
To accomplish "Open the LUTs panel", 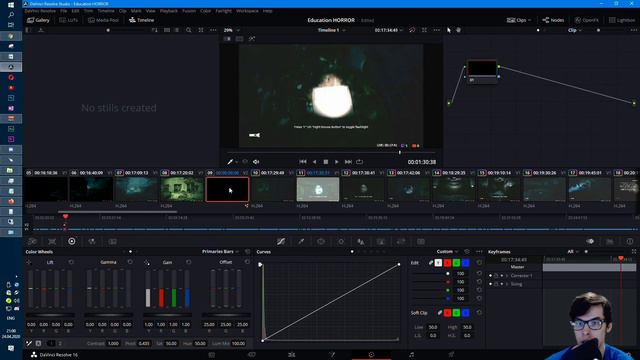I will pyautogui.click(x=68, y=20).
